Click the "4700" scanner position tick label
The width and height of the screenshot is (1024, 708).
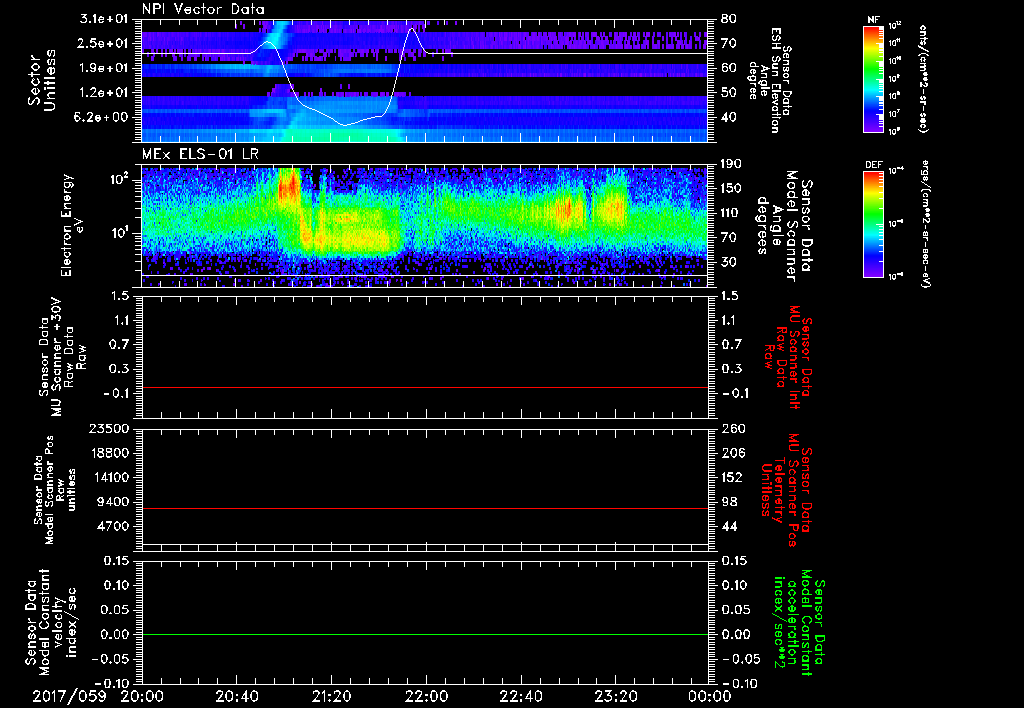point(113,526)
